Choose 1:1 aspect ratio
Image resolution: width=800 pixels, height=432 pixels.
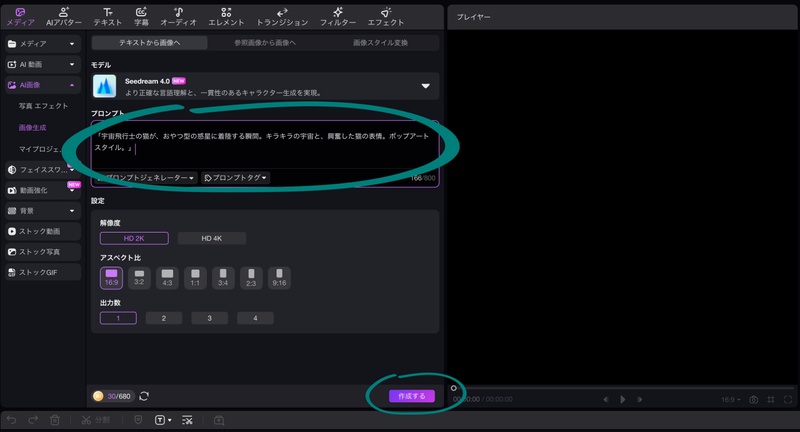click(x=195, y=278)
